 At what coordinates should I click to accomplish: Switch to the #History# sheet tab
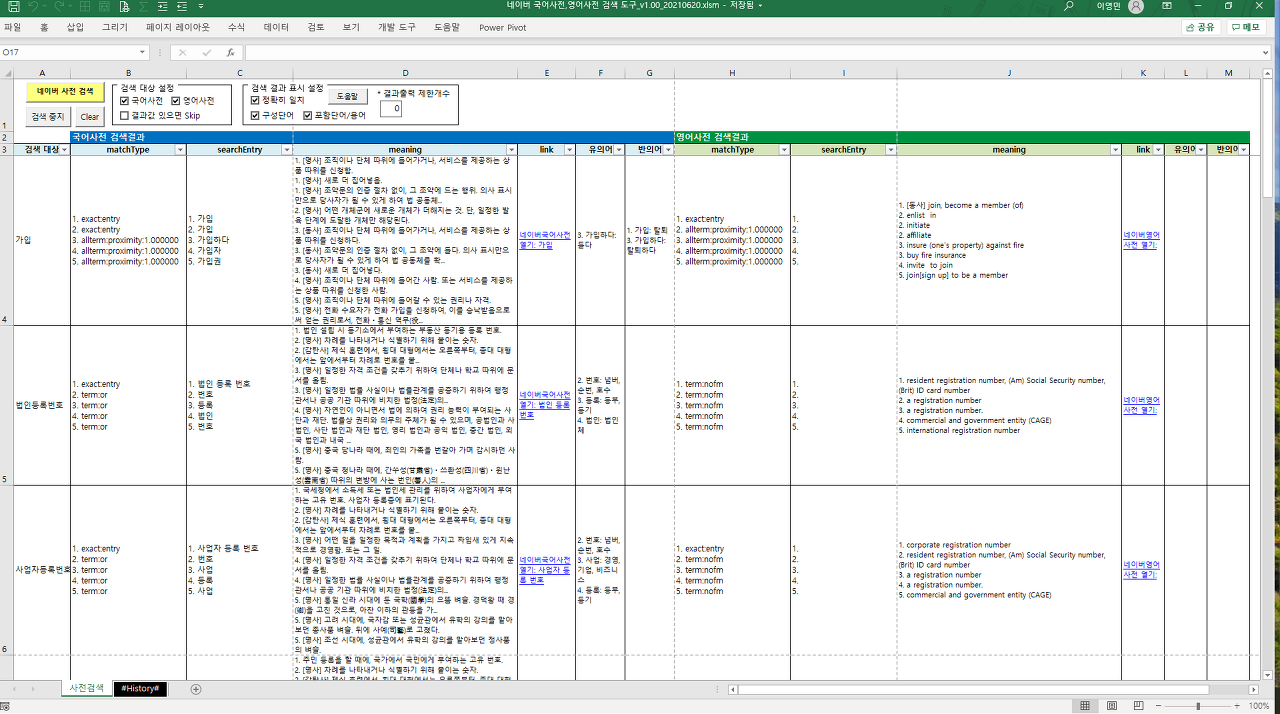click(140, 689)
